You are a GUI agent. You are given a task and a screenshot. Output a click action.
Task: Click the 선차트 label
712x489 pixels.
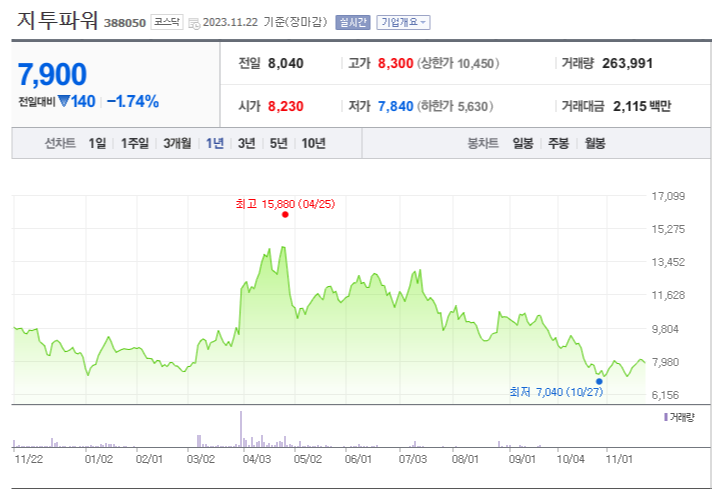(60, 143)
